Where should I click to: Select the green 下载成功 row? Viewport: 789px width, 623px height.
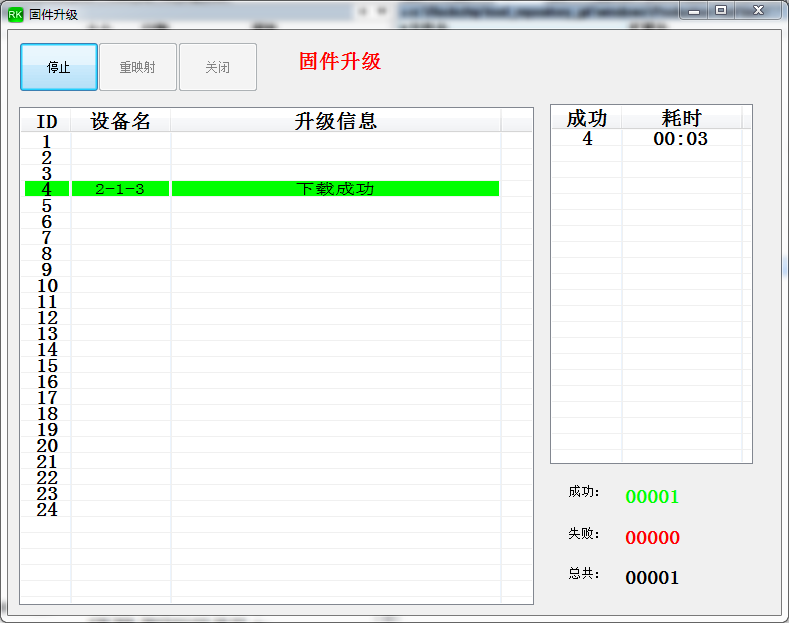pos(262,189)
